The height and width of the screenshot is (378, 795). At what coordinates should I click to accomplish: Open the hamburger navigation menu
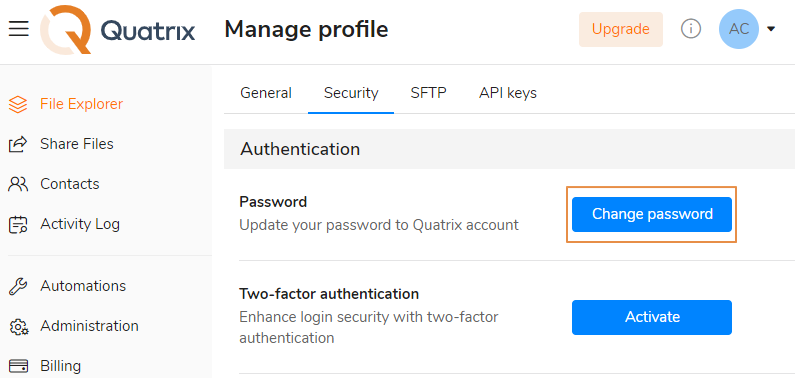[x=19, y=29]
